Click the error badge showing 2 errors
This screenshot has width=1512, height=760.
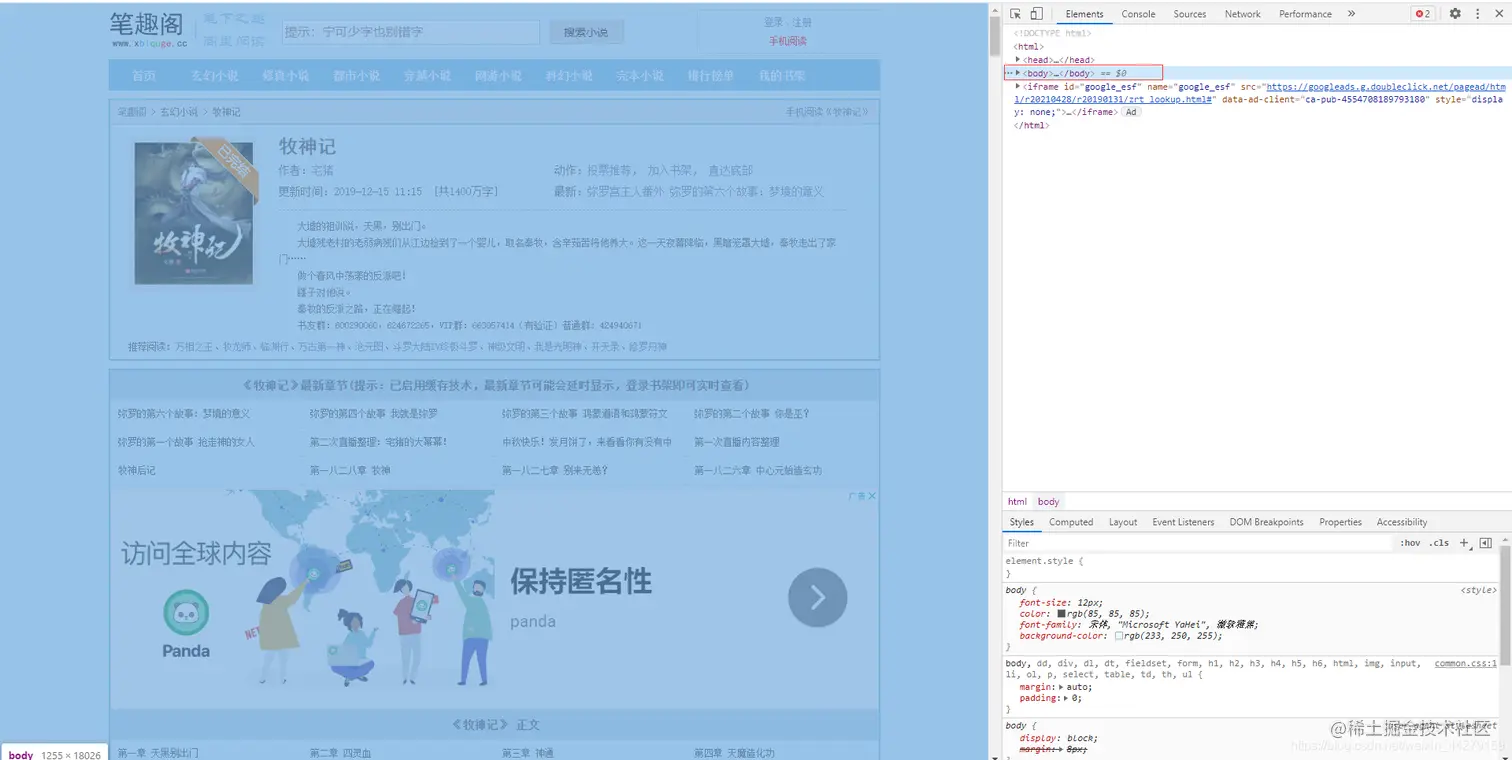point(1422,13)
